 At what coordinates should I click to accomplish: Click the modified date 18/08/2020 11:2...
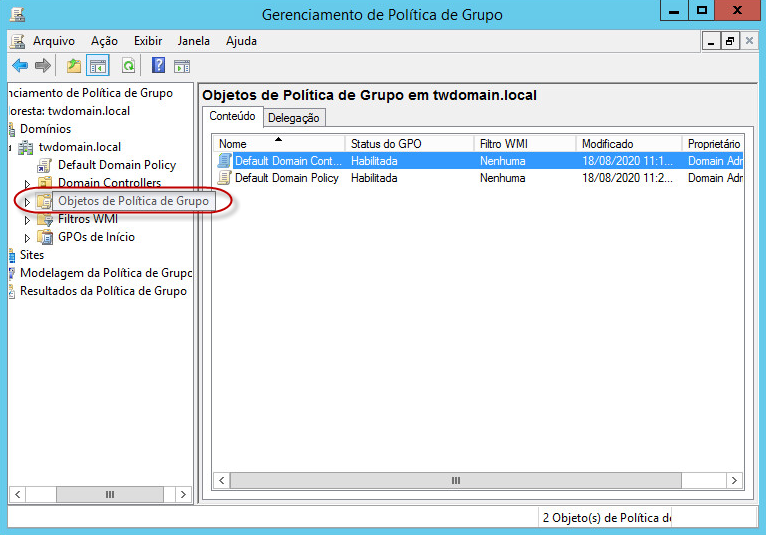coord(627,178)
